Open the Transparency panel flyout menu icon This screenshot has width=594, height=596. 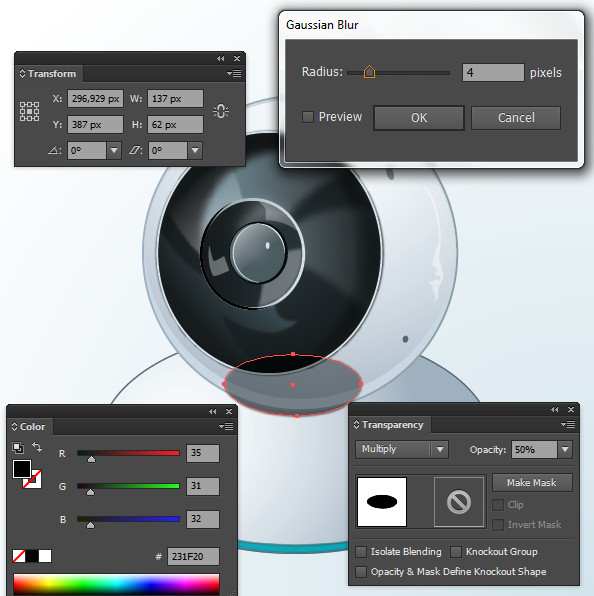(x=568, y=424)
